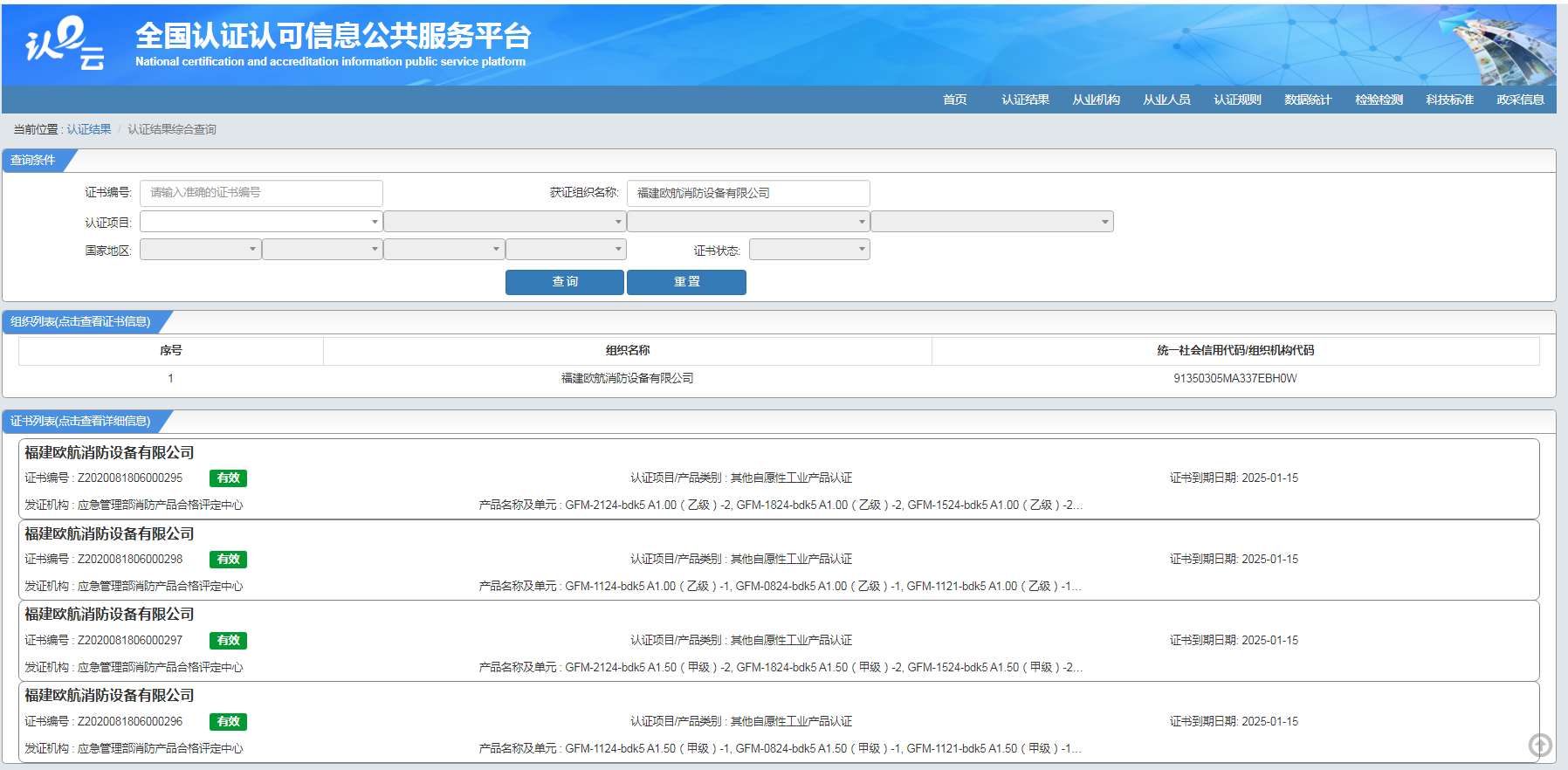The height and width of the screenshot is (770, 1568).
Task: Open the 数据统计 menu
Action: (1308, 100)
